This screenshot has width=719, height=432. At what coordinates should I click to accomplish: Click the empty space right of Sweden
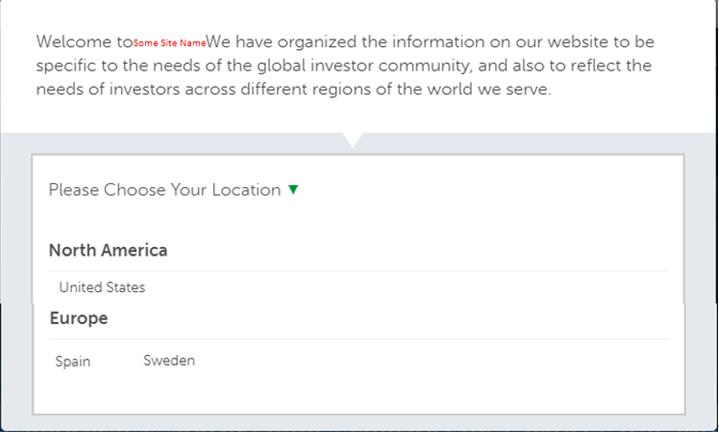click(436, 360)
